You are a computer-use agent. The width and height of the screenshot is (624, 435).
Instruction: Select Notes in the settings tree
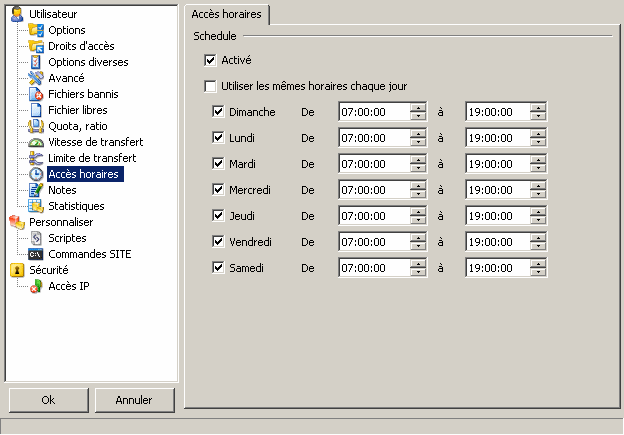[62, 190]
